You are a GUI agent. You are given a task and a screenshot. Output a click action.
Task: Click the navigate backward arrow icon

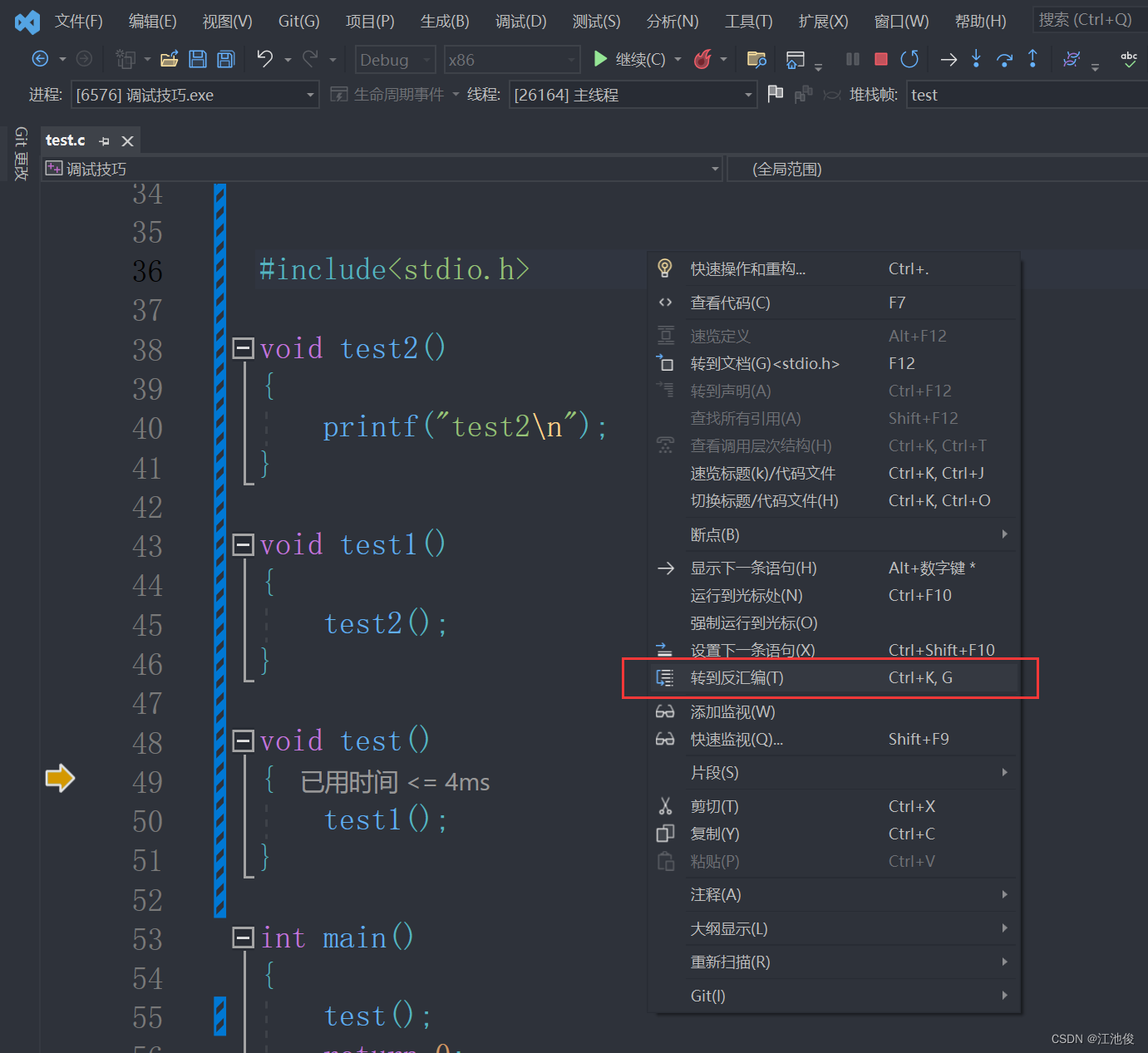click(40, 59)
